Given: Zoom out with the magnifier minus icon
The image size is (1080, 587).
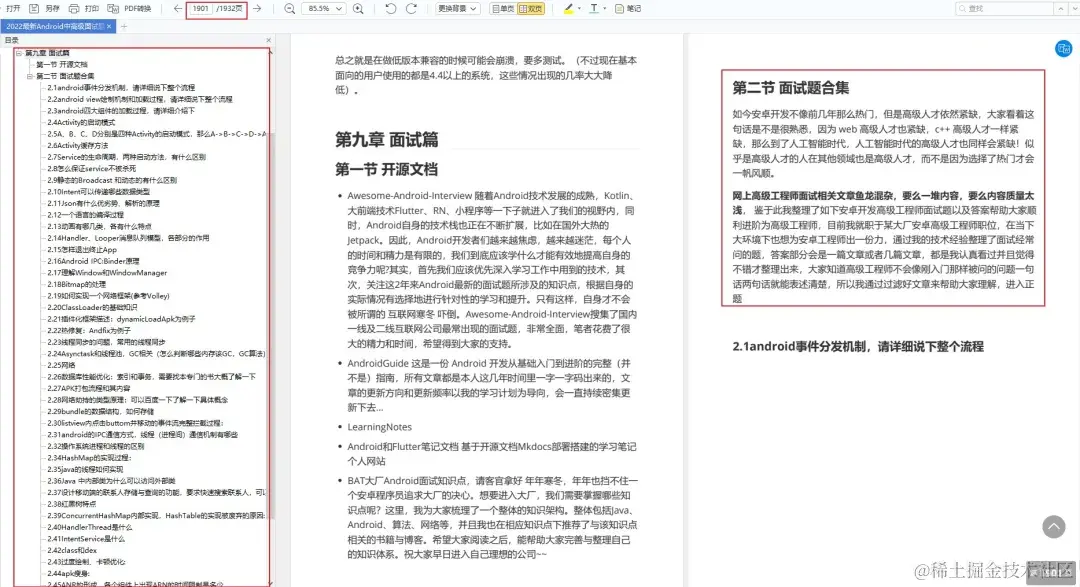Looking at the screenshot, I should click(x=288, y=10).
